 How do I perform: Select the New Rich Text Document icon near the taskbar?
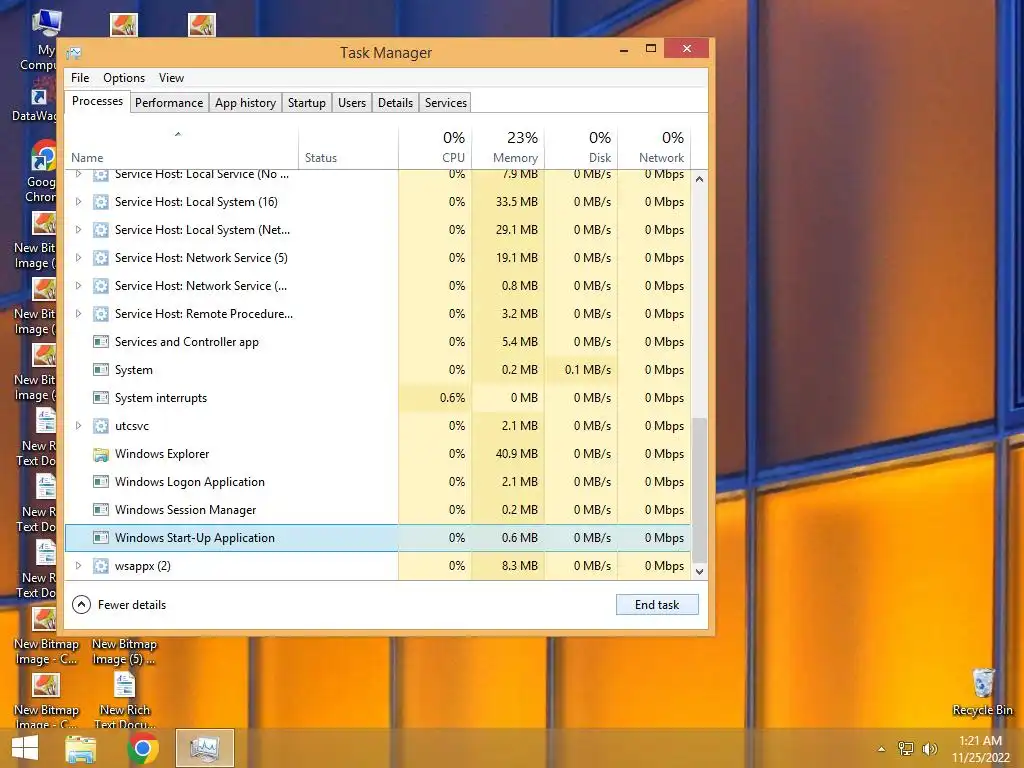point(125,700)
